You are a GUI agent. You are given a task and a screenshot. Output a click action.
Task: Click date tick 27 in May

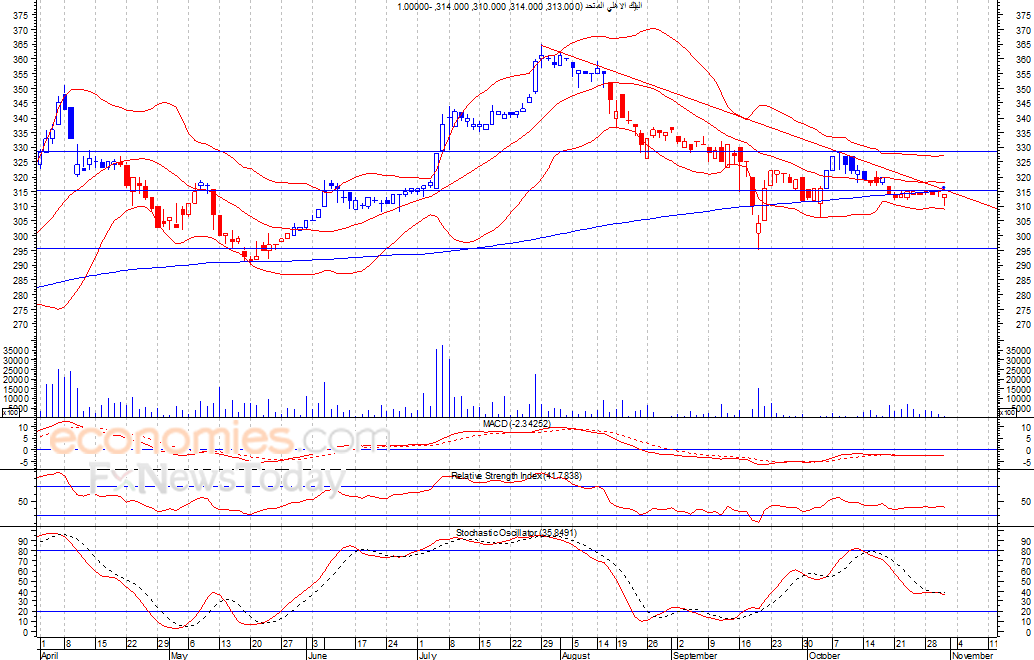click(x=288, y=644)
